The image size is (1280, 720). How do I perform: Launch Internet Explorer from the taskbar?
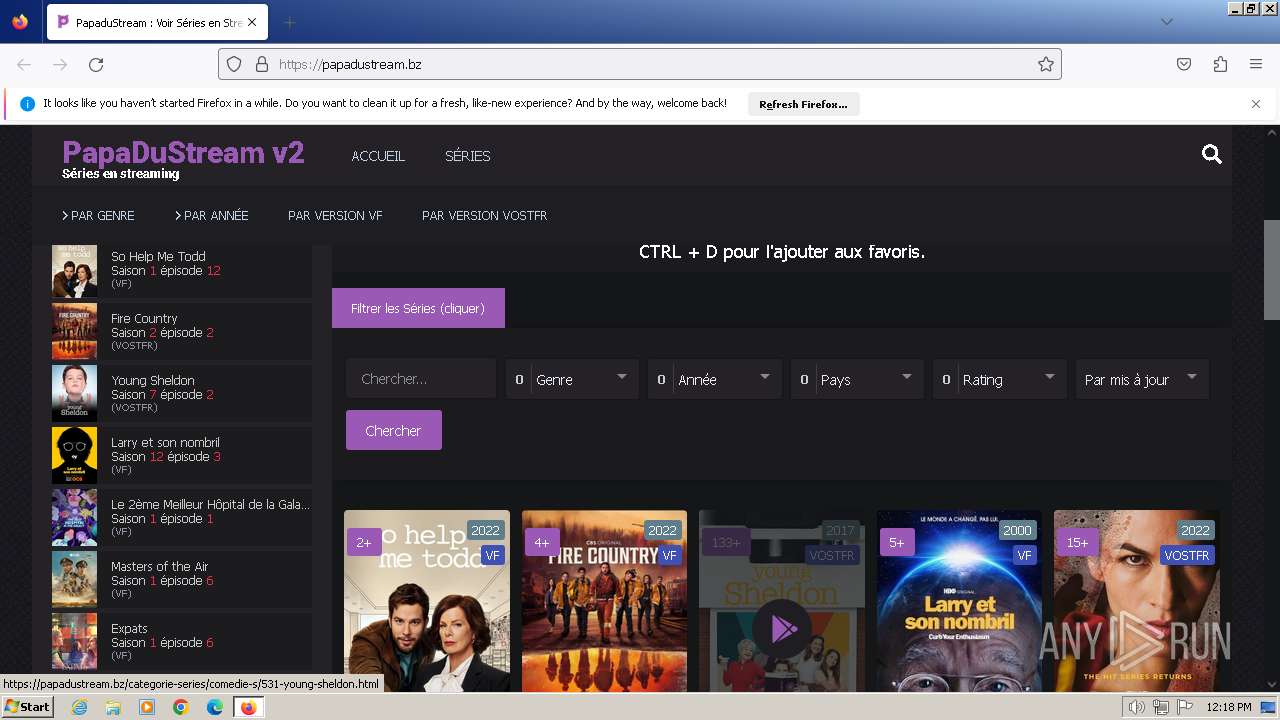point(80,707)
